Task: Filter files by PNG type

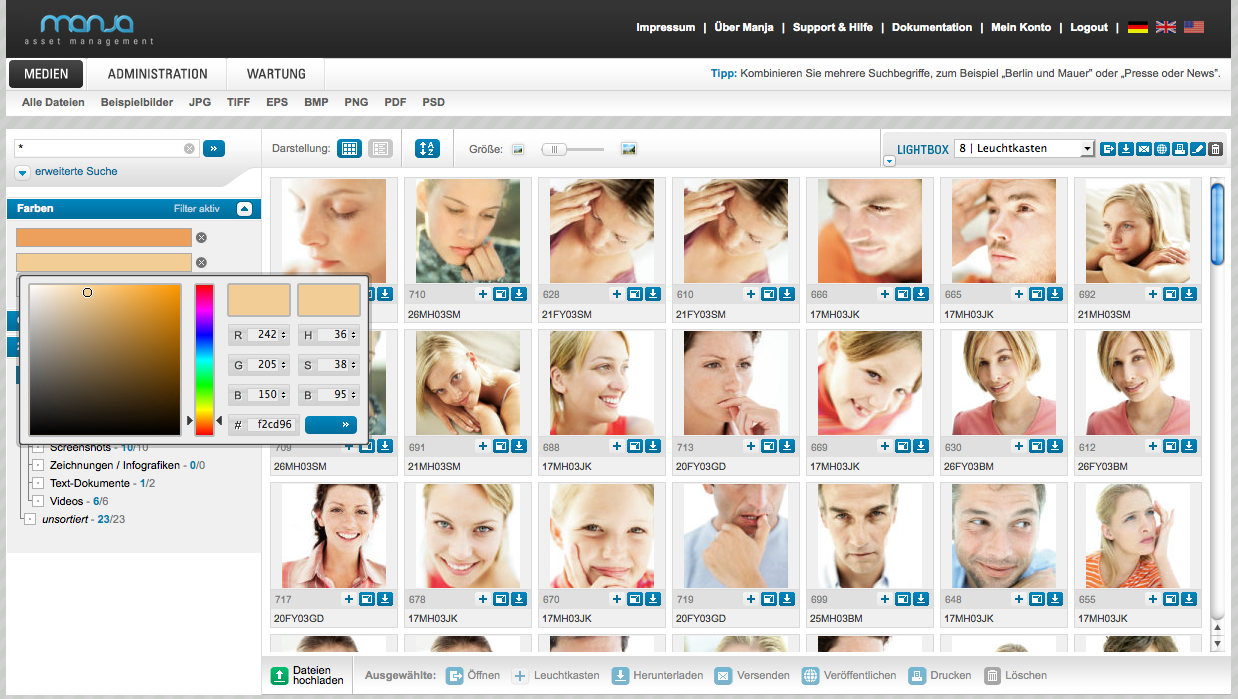Action: (x=356, y=102)
